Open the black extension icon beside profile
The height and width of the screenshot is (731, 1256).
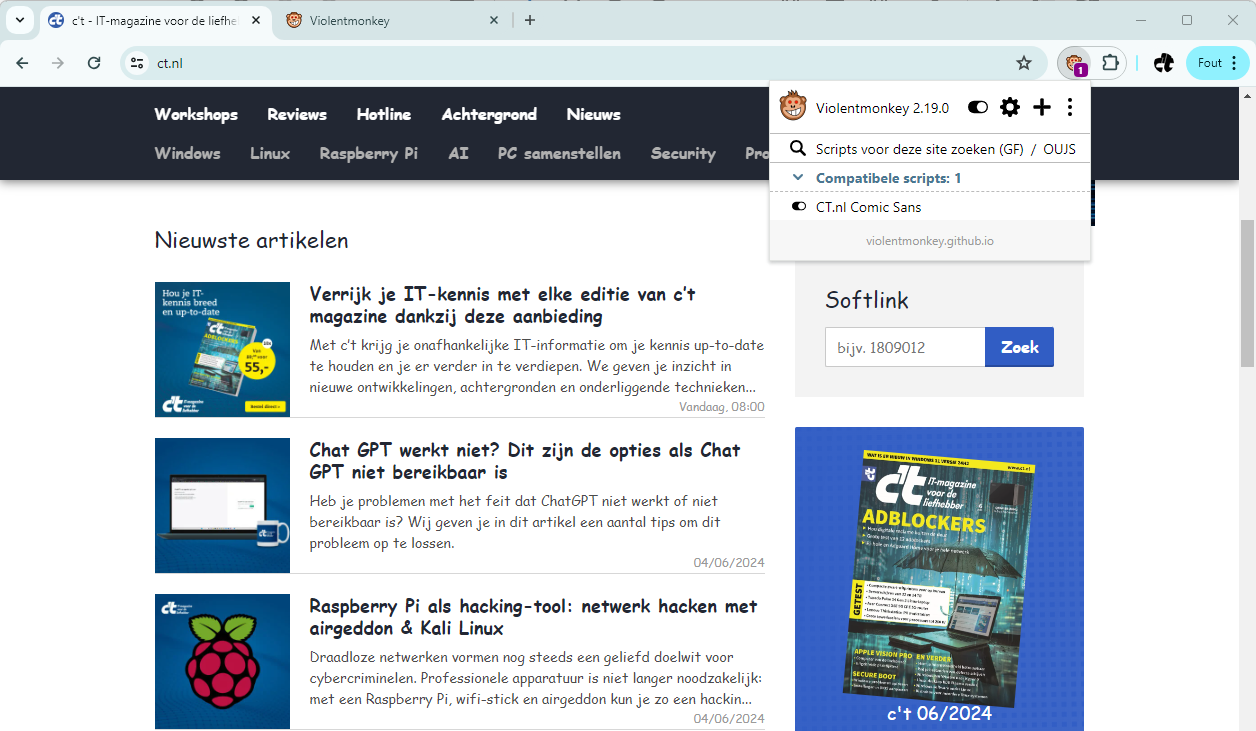pos(1163,63)
